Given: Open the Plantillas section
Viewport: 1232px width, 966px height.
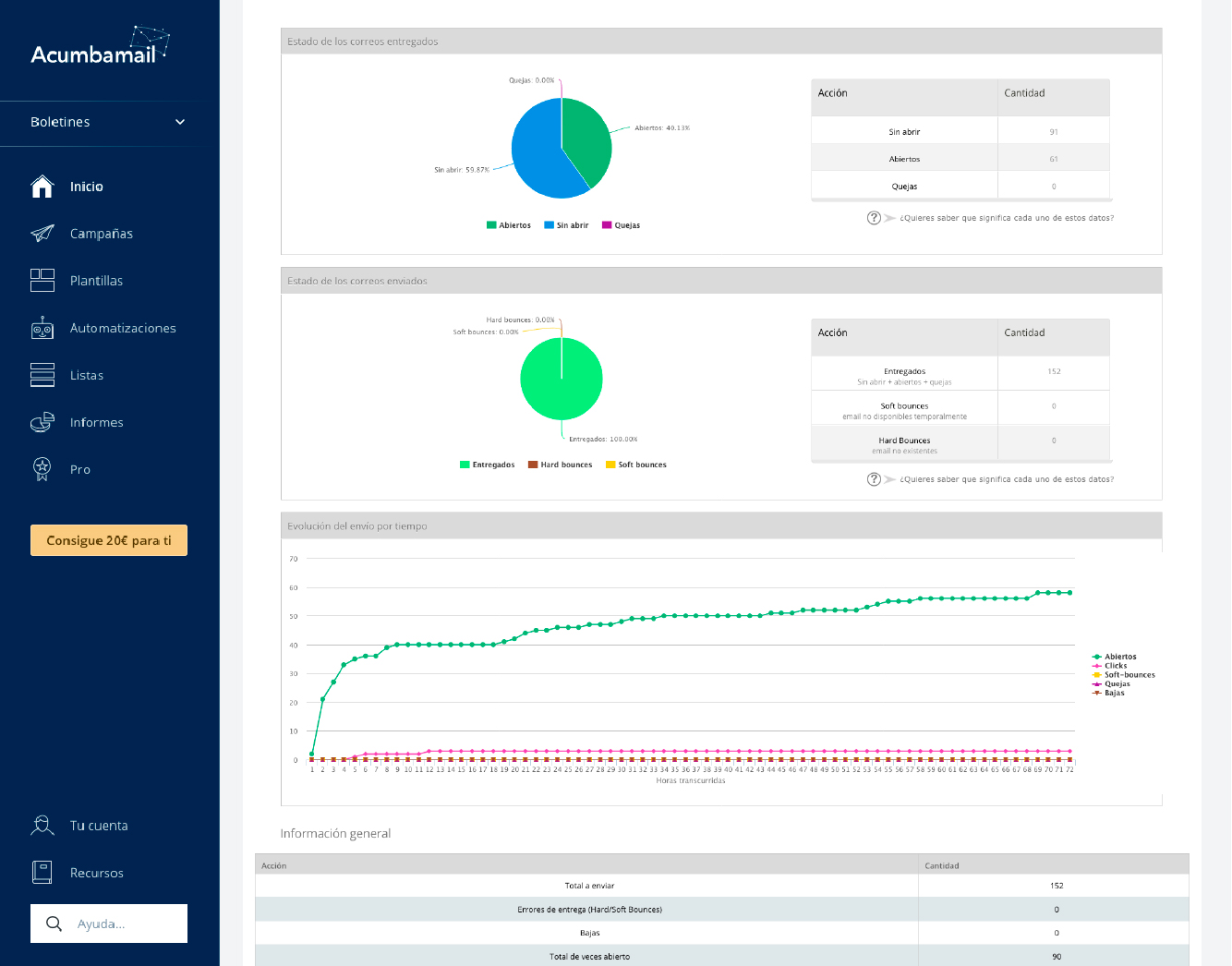Looking at the screenshot, I should (96, 281).
